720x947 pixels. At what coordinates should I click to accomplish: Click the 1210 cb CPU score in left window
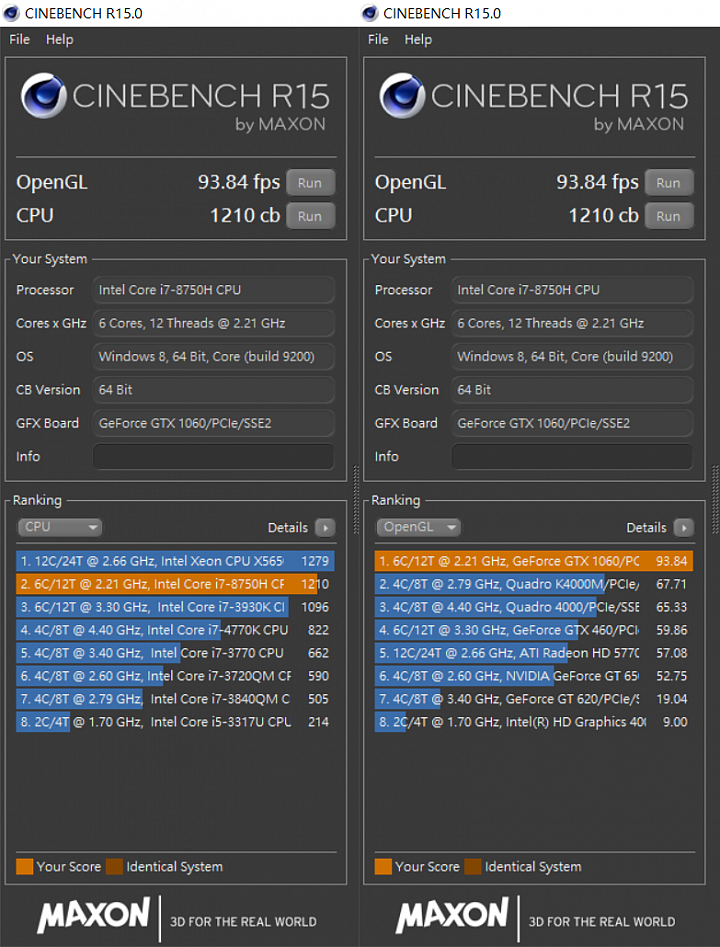245,216
